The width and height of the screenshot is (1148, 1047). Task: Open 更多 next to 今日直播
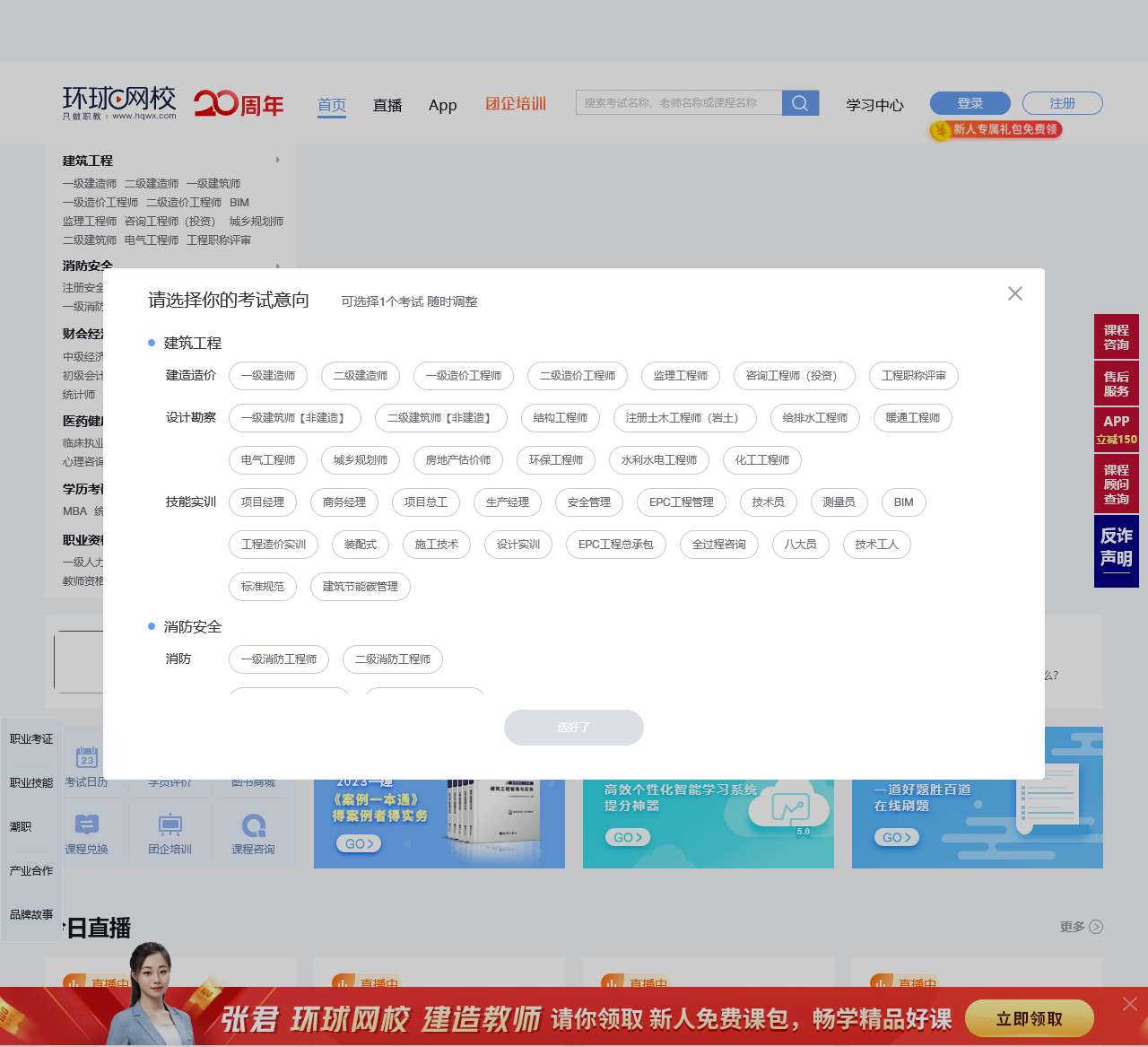click(1079, 927)
